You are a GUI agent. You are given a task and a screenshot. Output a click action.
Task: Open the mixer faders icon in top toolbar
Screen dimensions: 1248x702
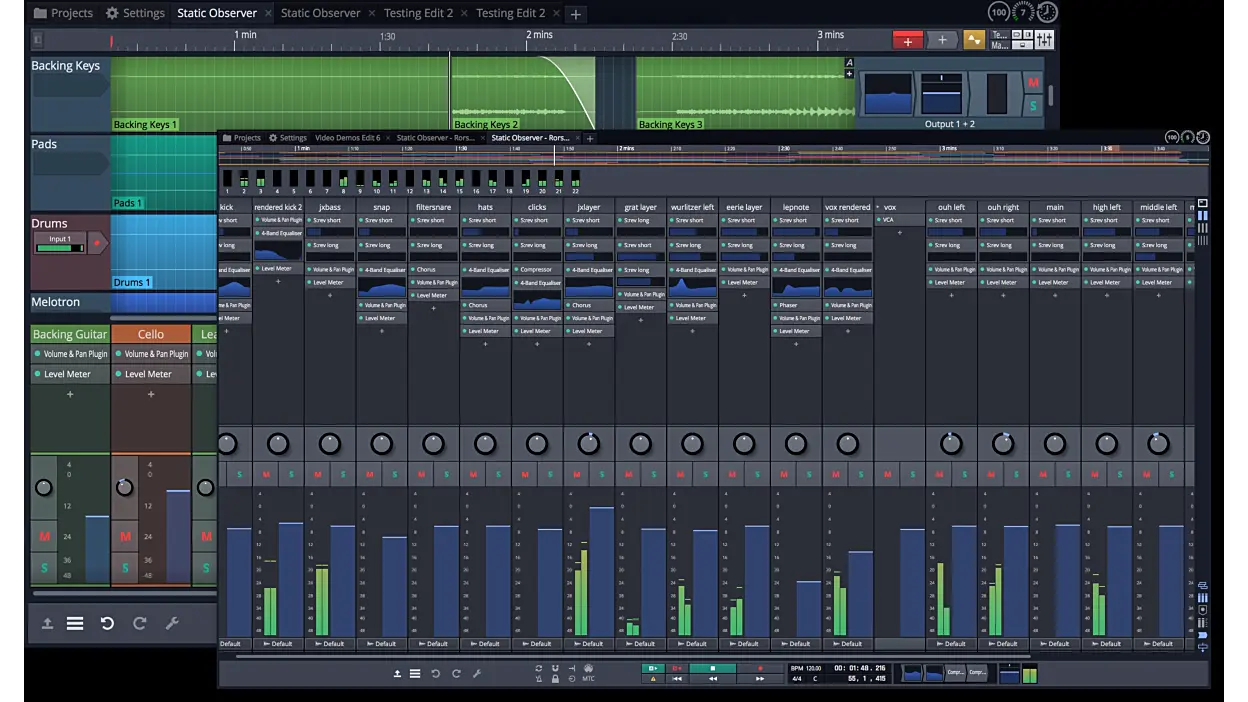click(x=1044, y=40)
